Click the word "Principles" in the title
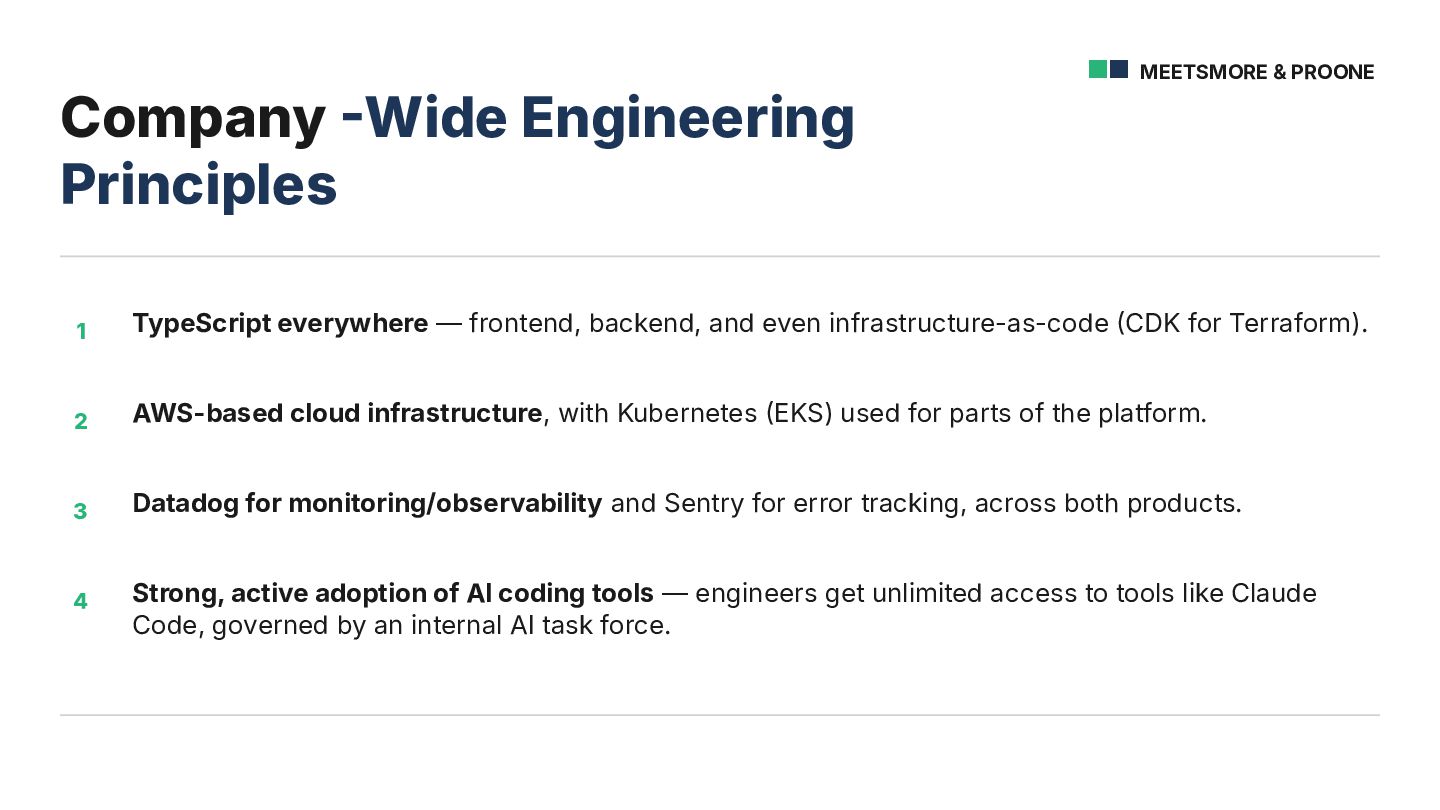The height and width of the screenshot is (810, 1440). point(199,184)
